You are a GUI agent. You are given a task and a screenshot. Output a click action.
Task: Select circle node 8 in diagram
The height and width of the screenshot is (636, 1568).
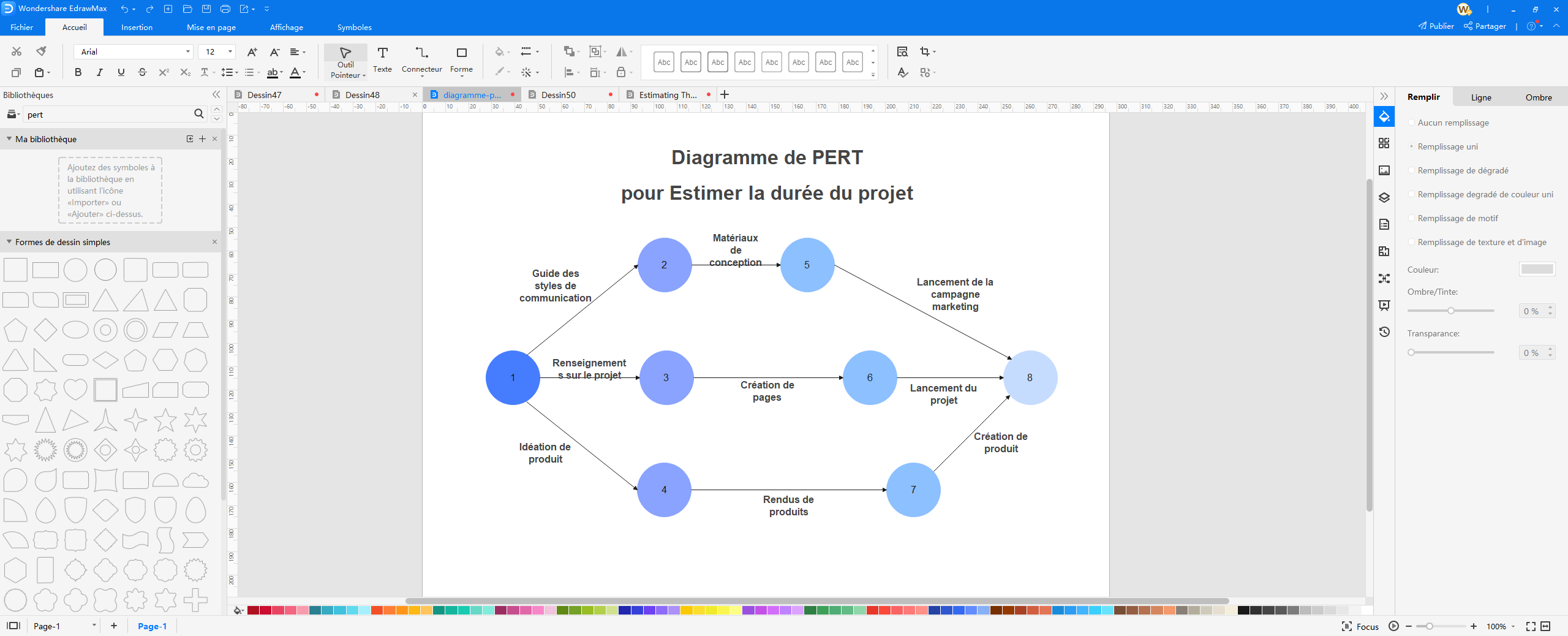[x=1030, y=377]
